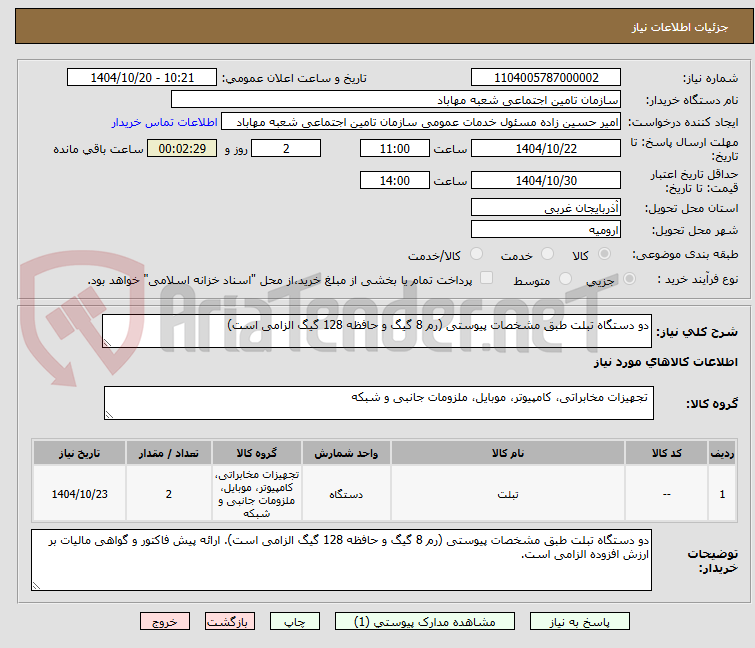The width and height of the screenshot is (755, 648).
Task: Click the buyer name field سازمان تامین اجتماعی
Action: click(396, 100)
